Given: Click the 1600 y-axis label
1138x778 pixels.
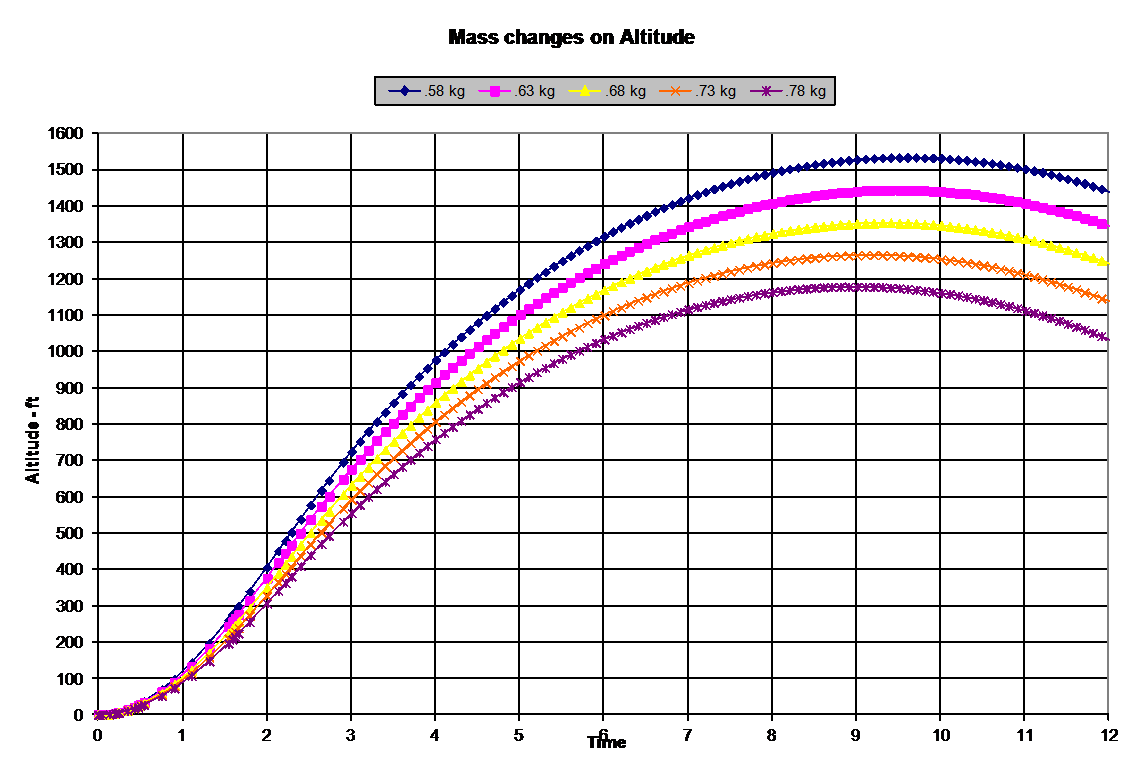Looking at the screenshot, I should click(x=65, y=134).
